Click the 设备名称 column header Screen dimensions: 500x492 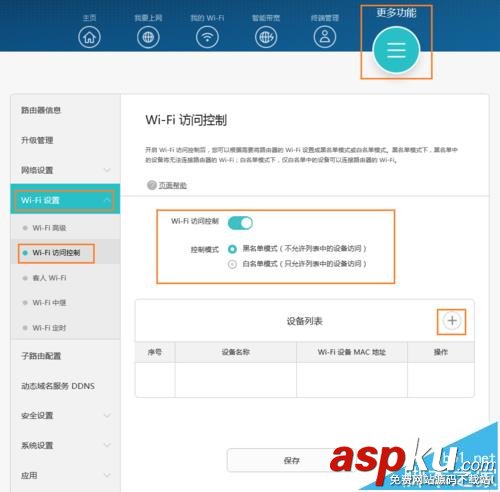click(236, 352)
